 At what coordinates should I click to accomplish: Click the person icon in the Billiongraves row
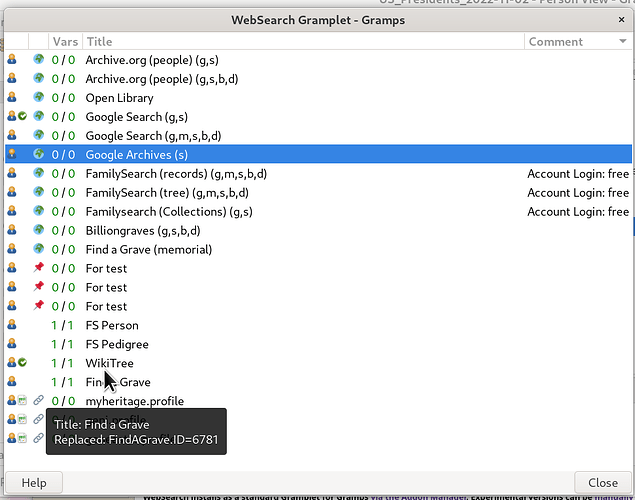(12, 230)
